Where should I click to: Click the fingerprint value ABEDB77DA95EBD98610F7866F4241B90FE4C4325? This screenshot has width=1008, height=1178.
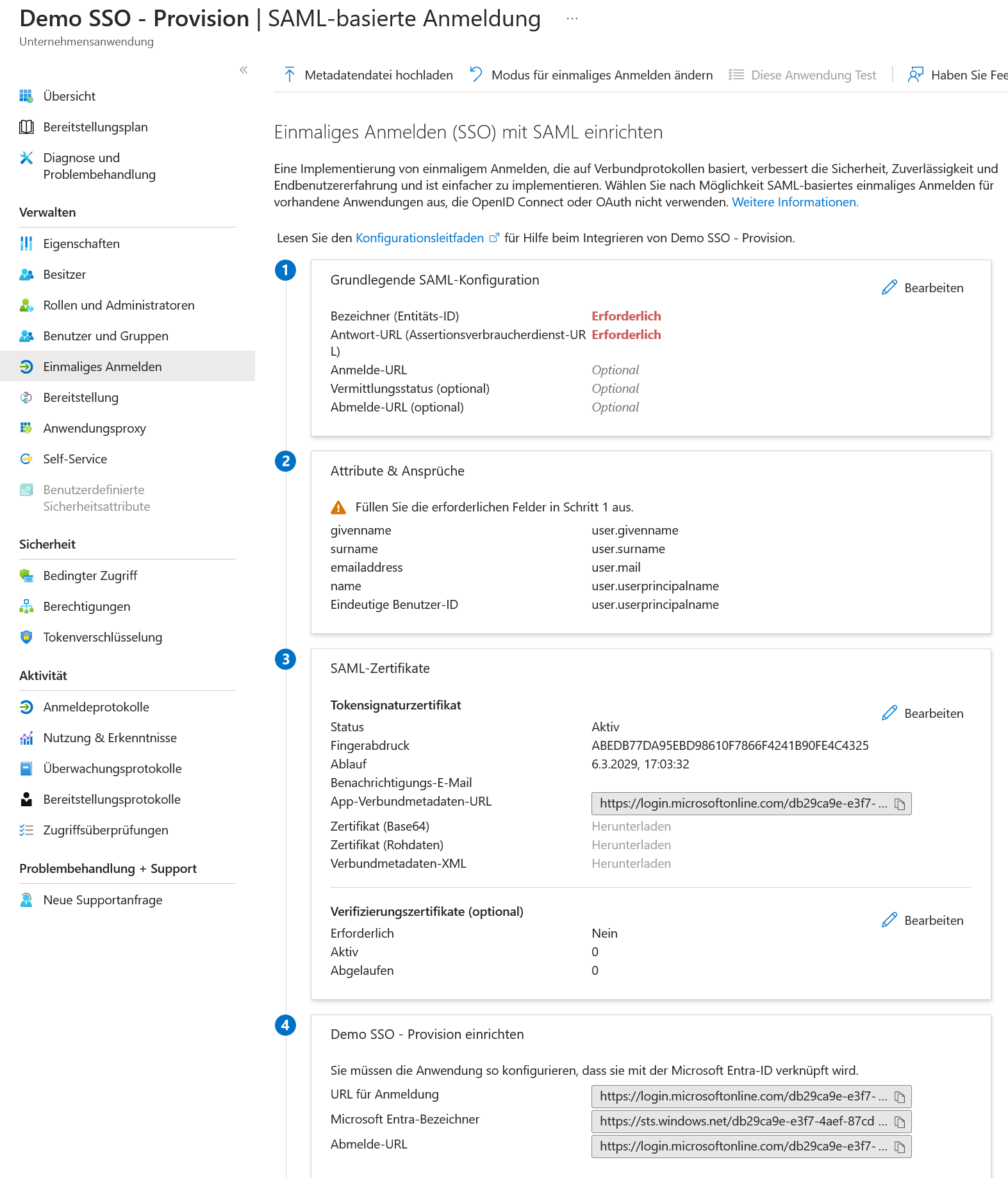pyautogui.click(x=730, y=745)
